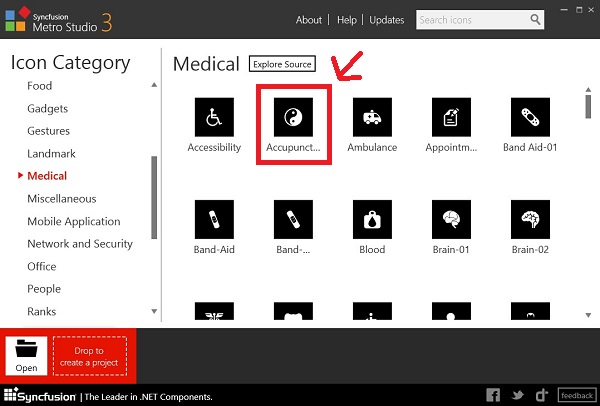Choose the Miscellaneous category
This screenshot has height=406, width=600.
click(x=62, y=199)
